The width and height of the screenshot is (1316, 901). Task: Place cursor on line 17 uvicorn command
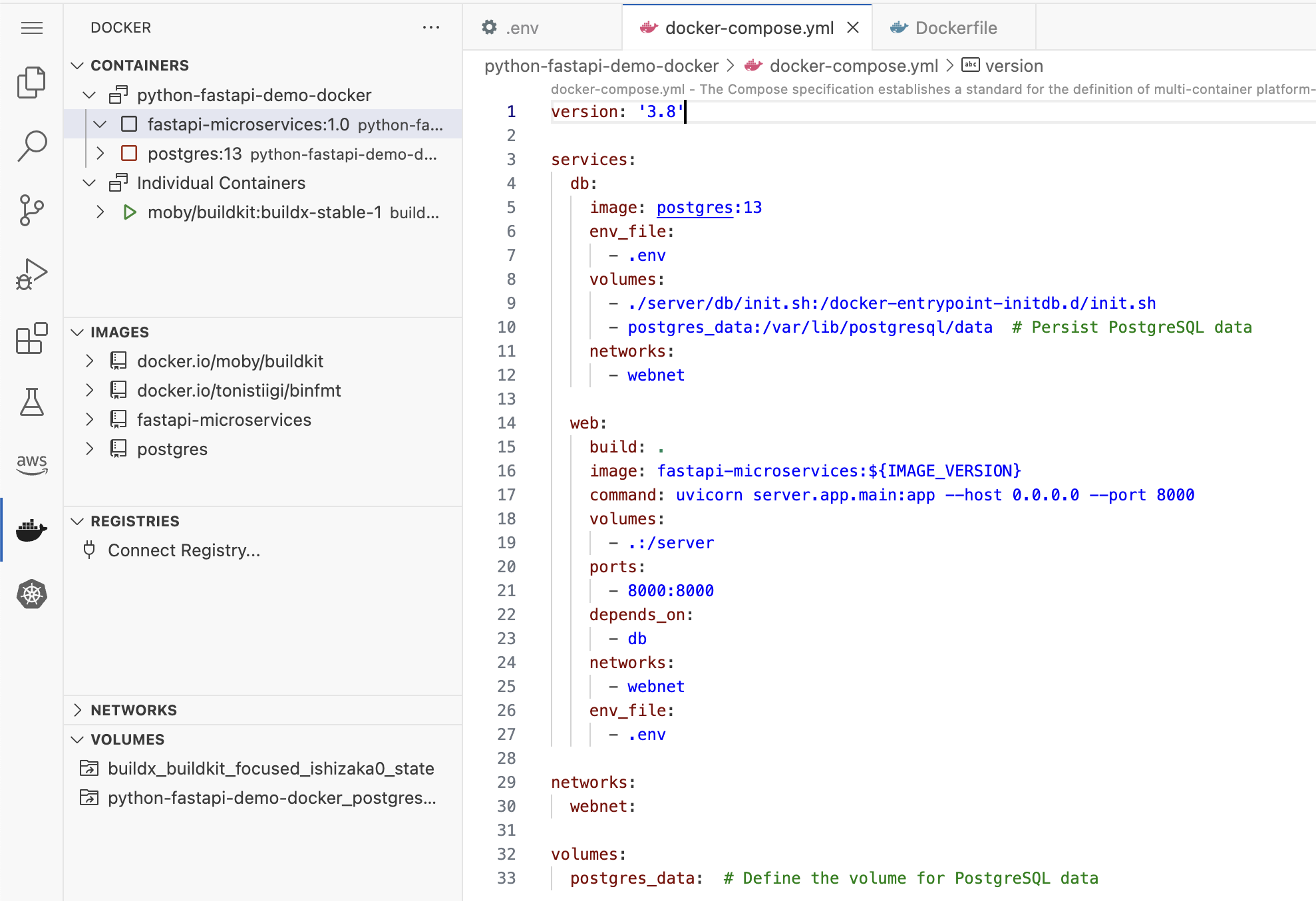tap(935, 495)
